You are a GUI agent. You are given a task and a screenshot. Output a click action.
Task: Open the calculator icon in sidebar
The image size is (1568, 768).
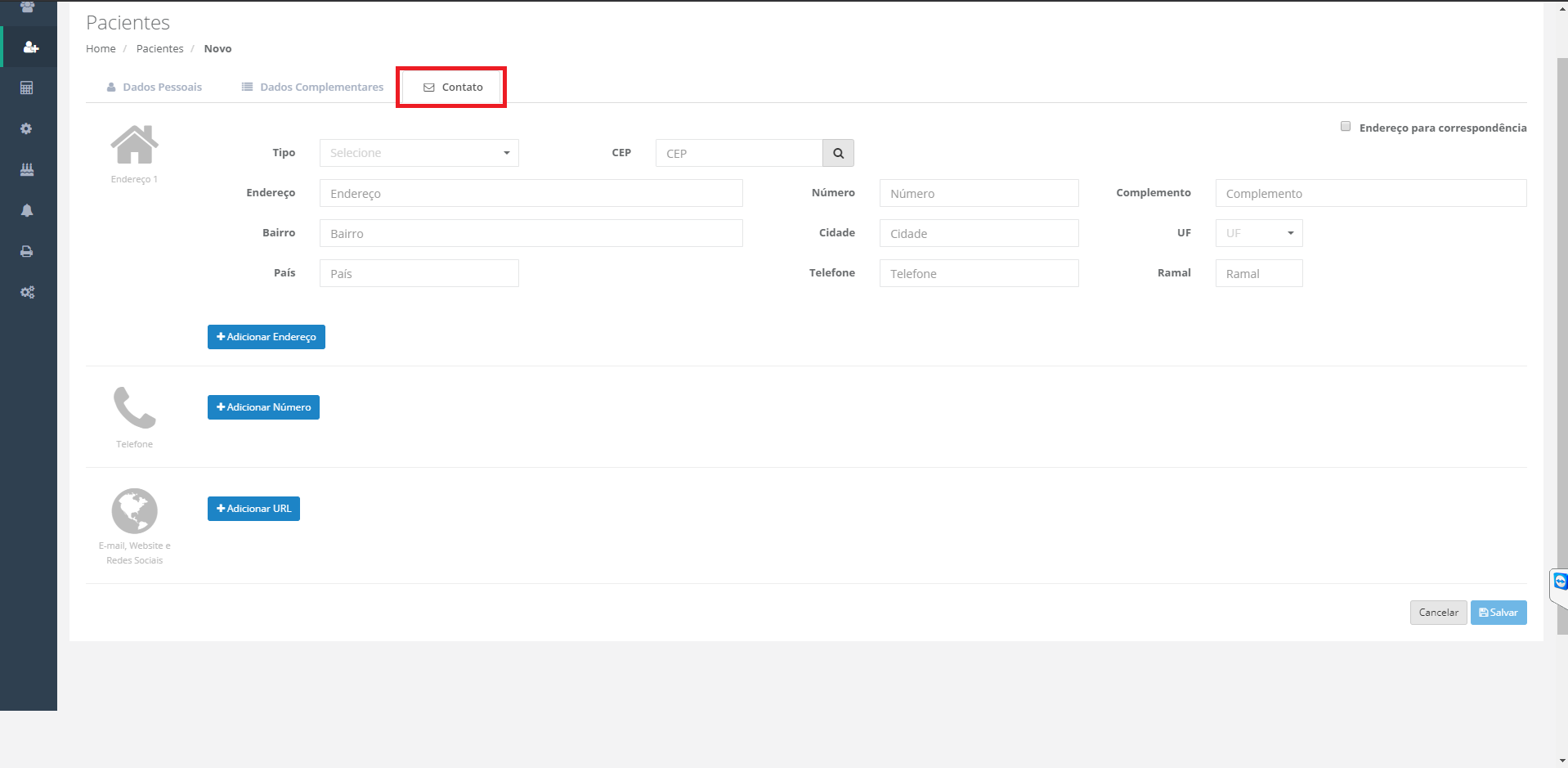click(x=27, y=88)
